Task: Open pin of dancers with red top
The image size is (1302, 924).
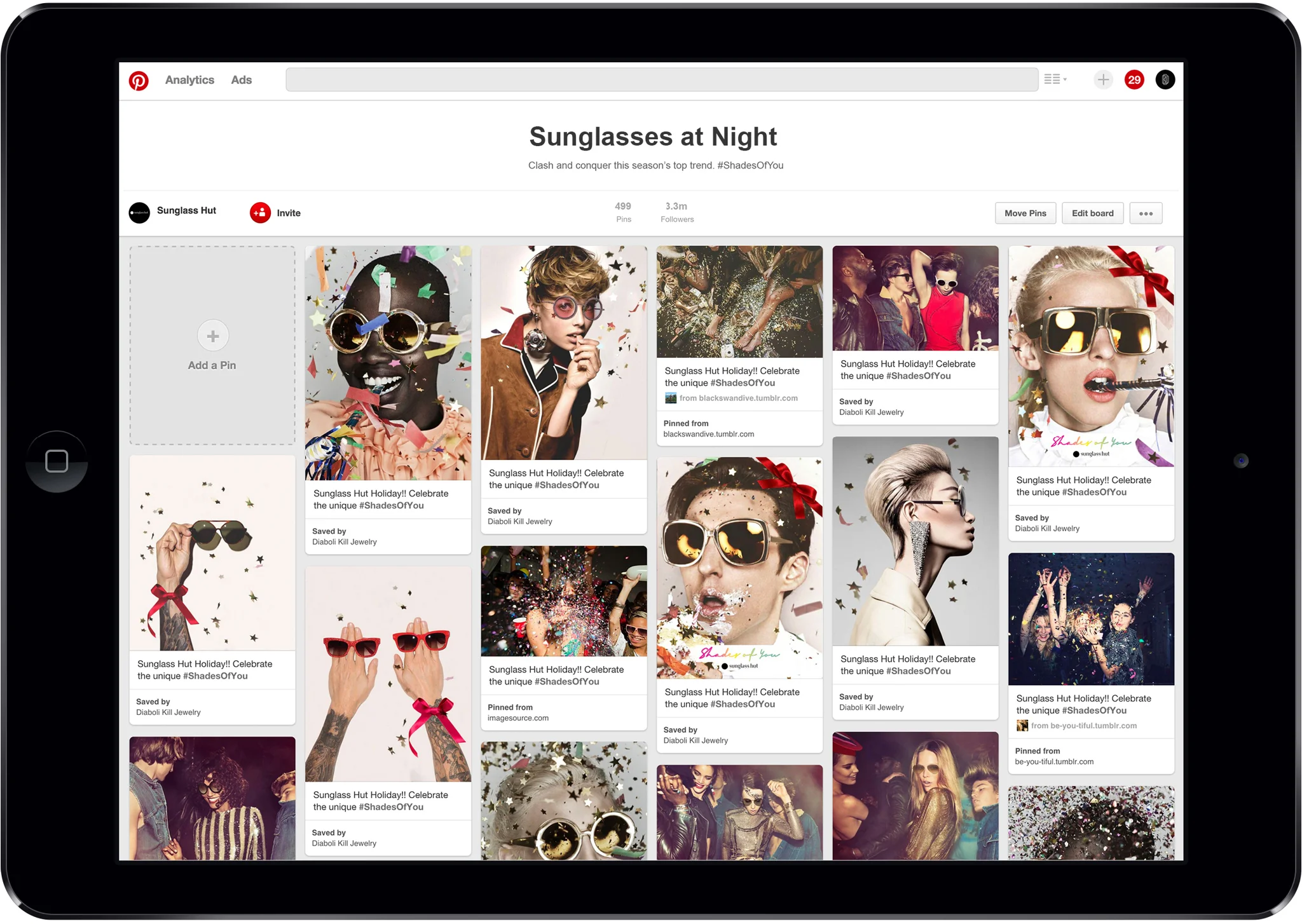Action: point(915,299)
